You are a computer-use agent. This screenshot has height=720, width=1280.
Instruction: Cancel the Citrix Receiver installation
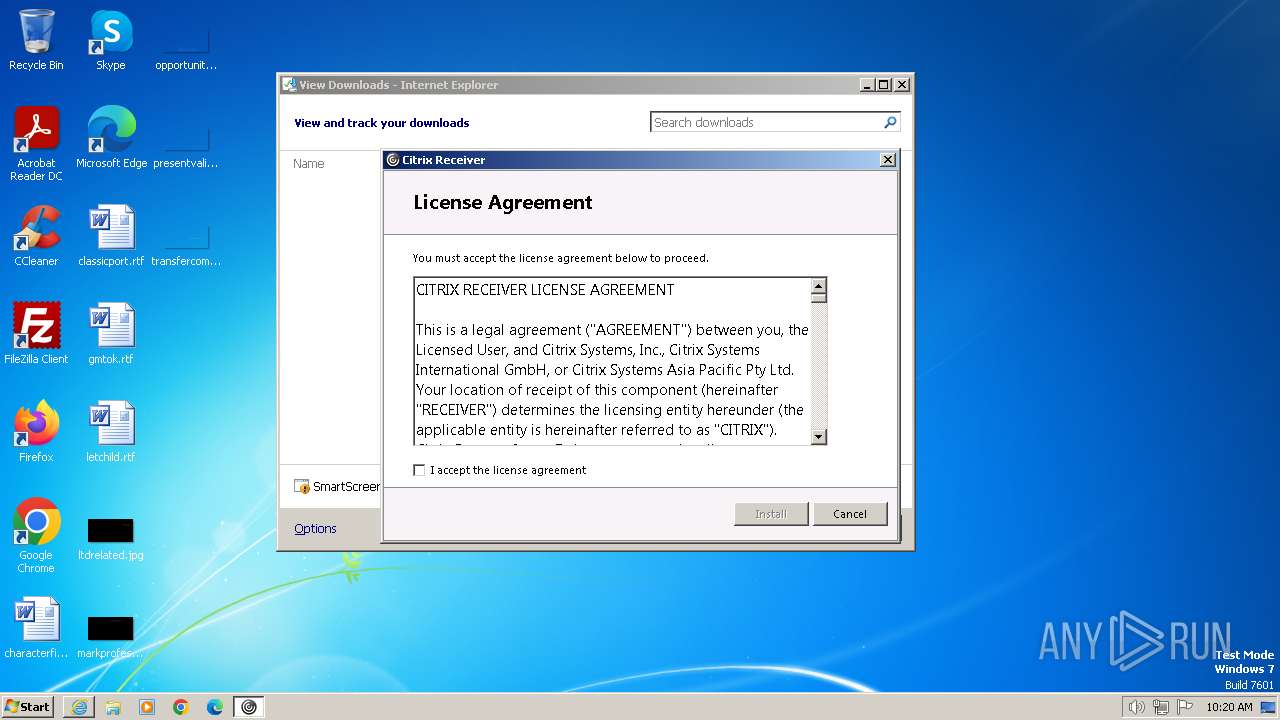coord(850,514)
